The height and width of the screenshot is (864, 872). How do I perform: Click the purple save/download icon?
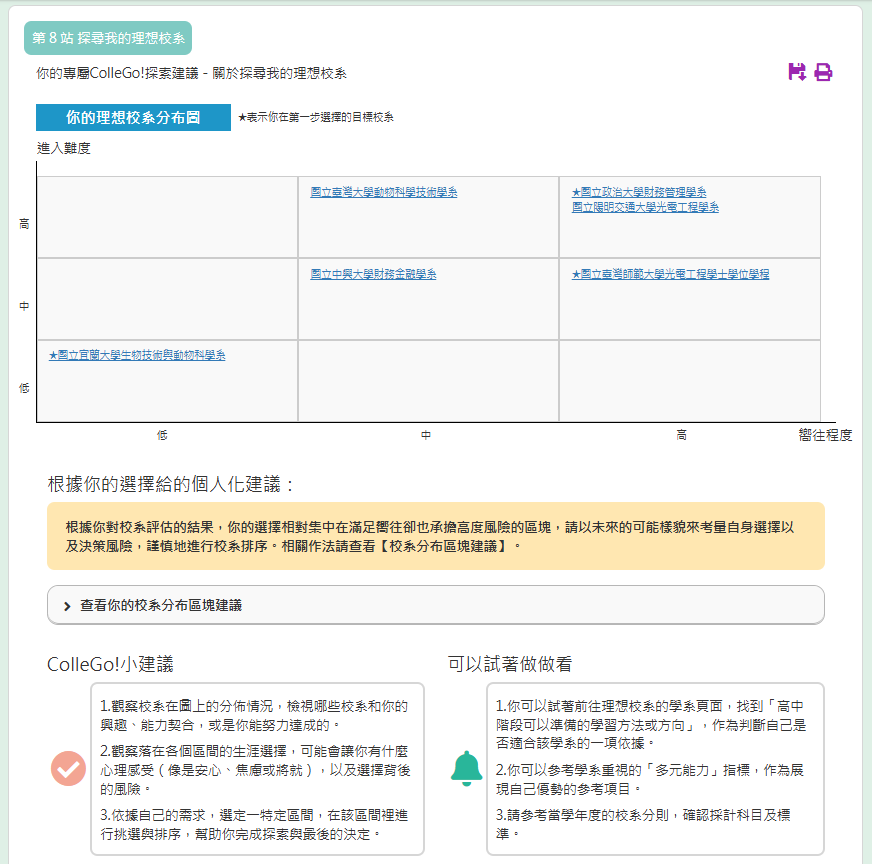(797, 72)
